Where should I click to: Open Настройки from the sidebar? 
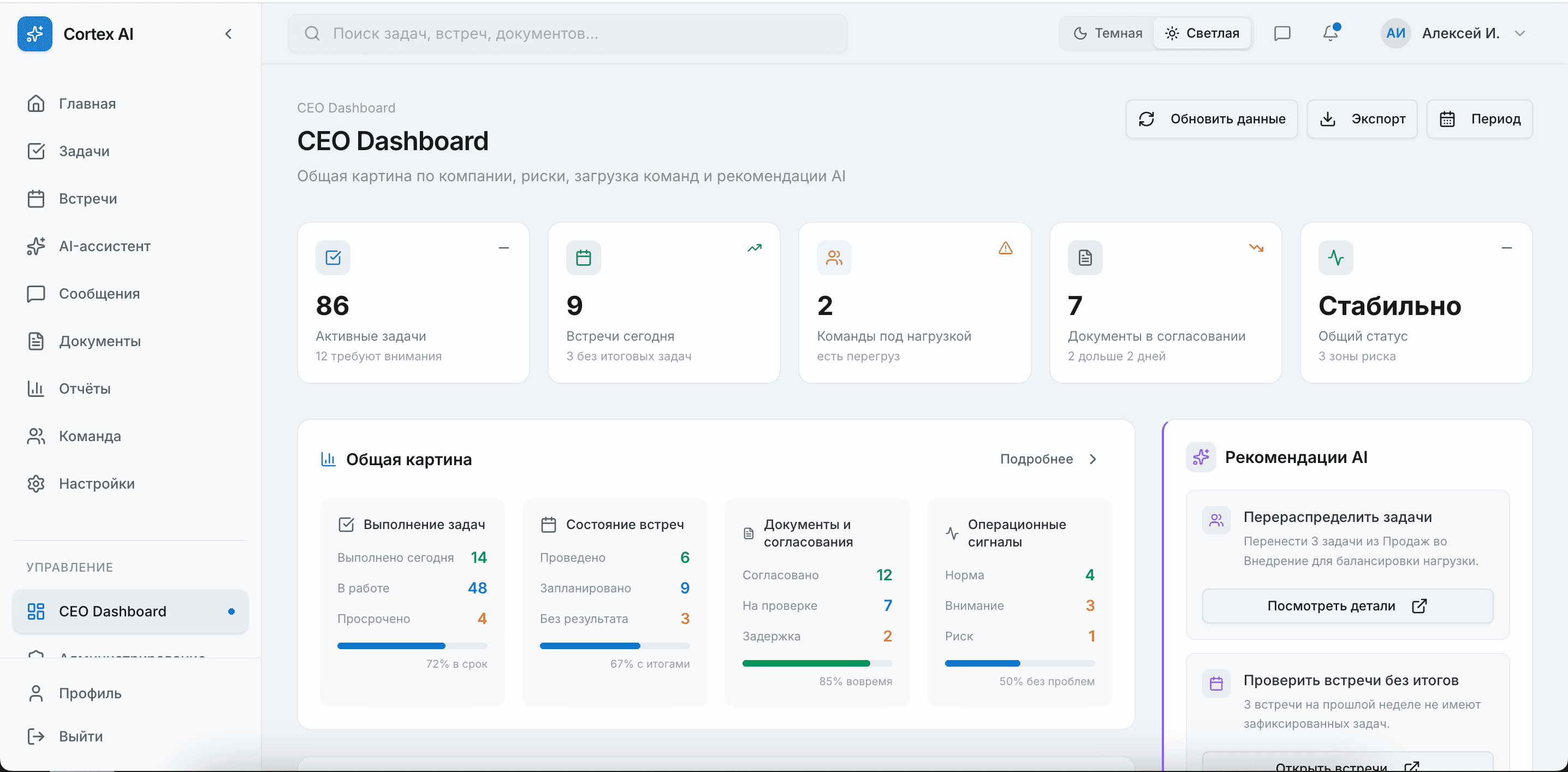click(x=97, y=483)
